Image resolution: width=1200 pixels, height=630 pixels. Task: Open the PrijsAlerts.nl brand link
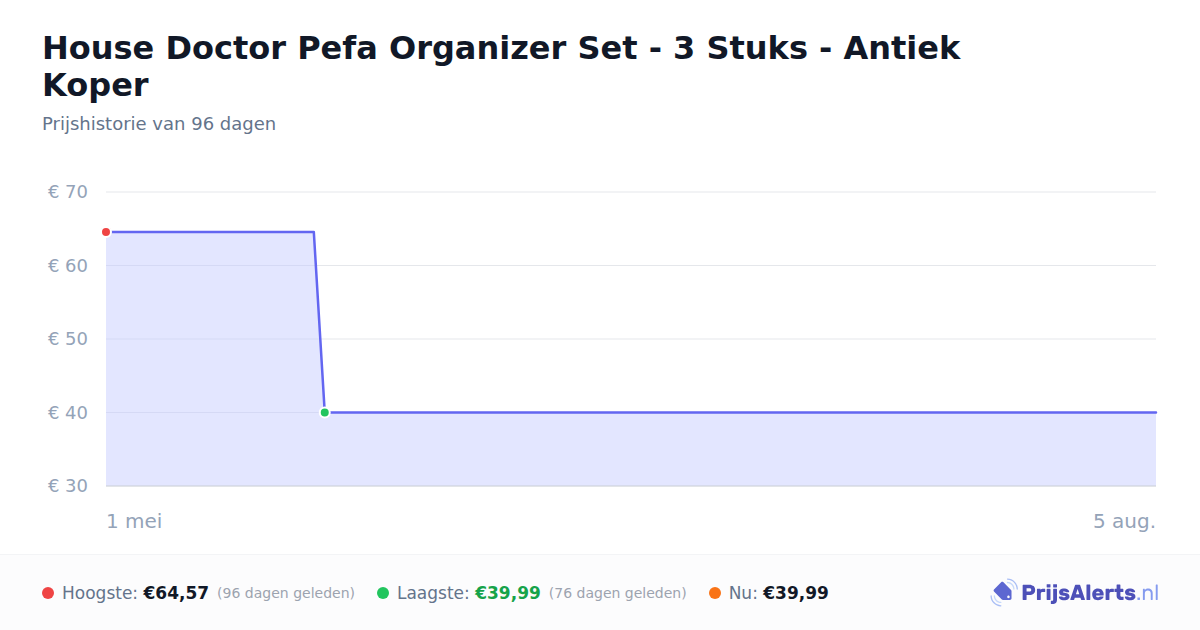click(x=1075, y=593)
